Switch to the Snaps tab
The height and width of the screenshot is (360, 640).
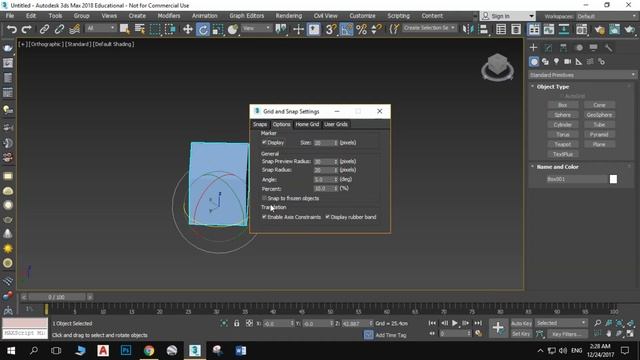(x=260, y=124)
